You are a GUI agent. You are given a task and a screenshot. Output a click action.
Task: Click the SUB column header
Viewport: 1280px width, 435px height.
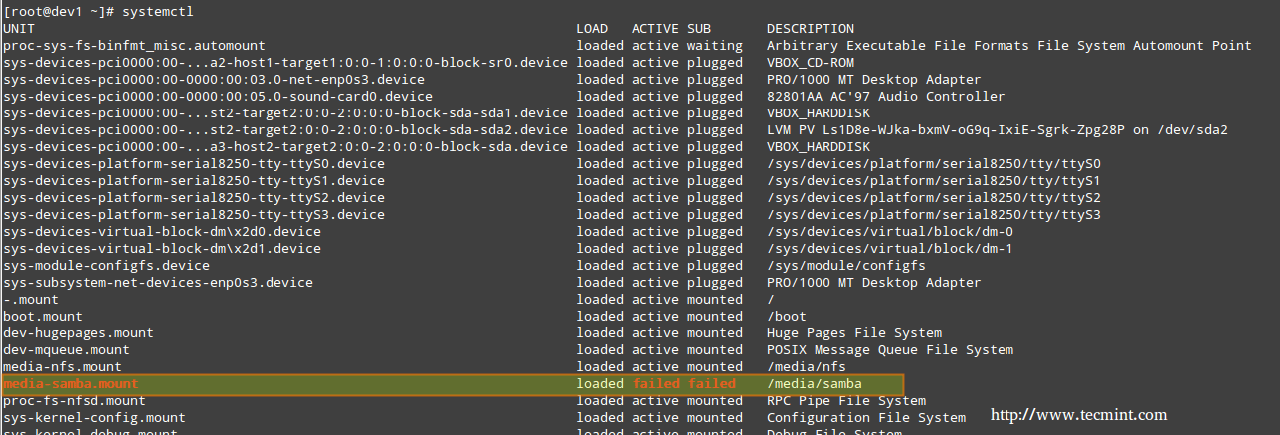coord(699,29)
